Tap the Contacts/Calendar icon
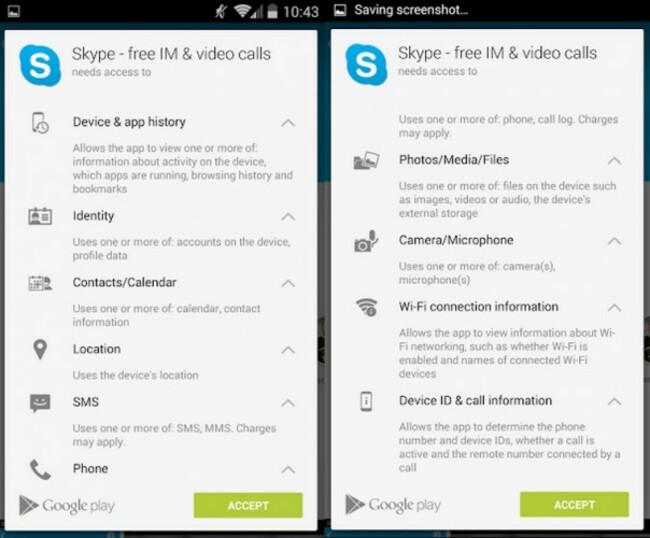The width and height of the screenshot is (650, 538). point(40,283)
